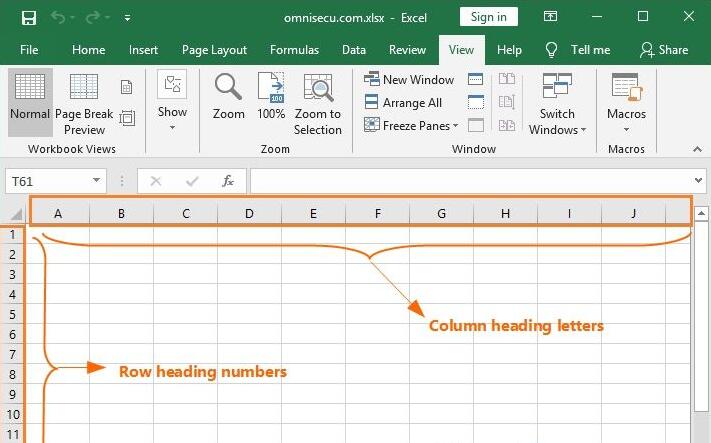Select column J header
This screenshot has height=443, width=711.
click(x=633, y=214)
